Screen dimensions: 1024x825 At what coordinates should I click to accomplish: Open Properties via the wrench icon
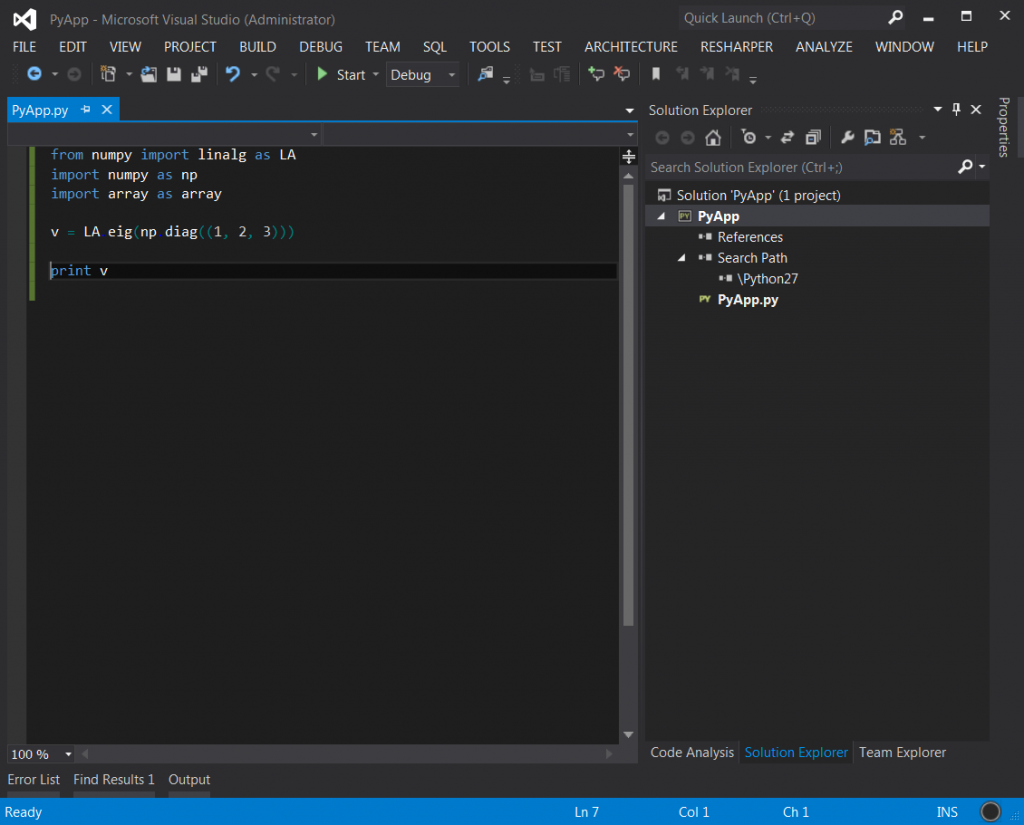tap(848, 137)
